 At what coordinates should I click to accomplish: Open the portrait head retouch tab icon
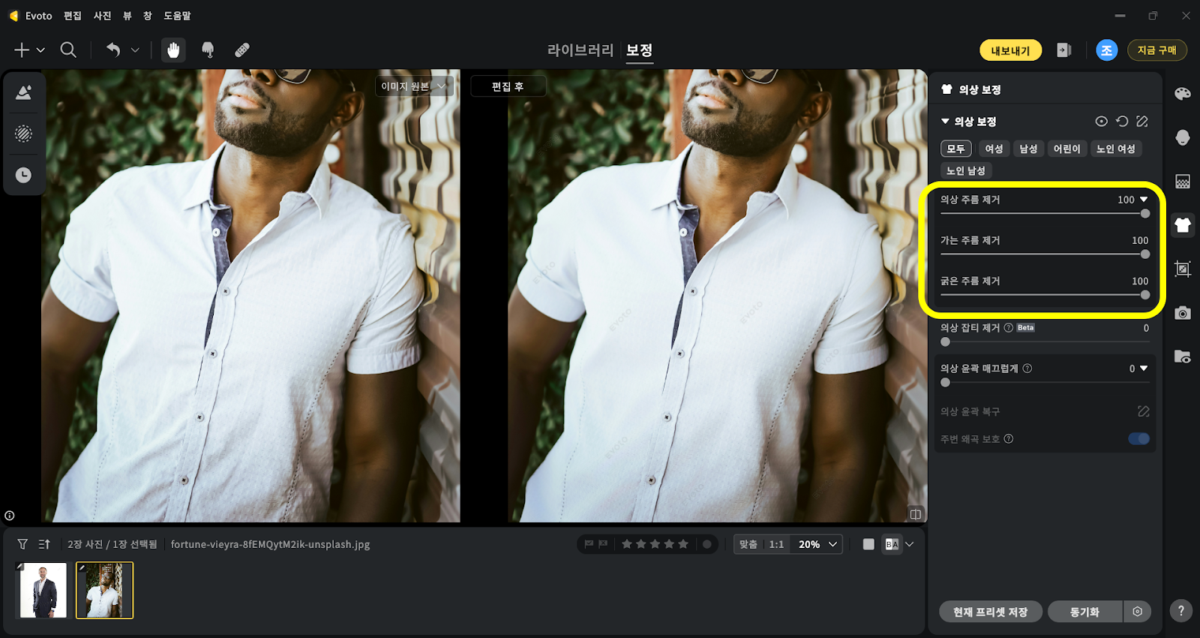[x=1182, y=137]
